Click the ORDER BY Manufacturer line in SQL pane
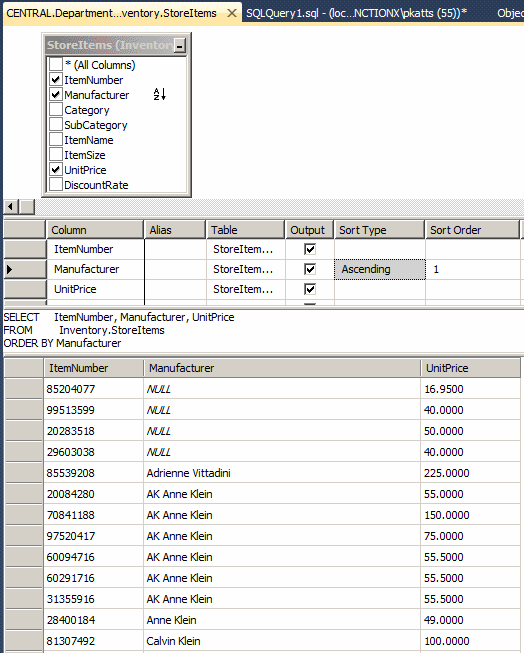 coord(62,343)
